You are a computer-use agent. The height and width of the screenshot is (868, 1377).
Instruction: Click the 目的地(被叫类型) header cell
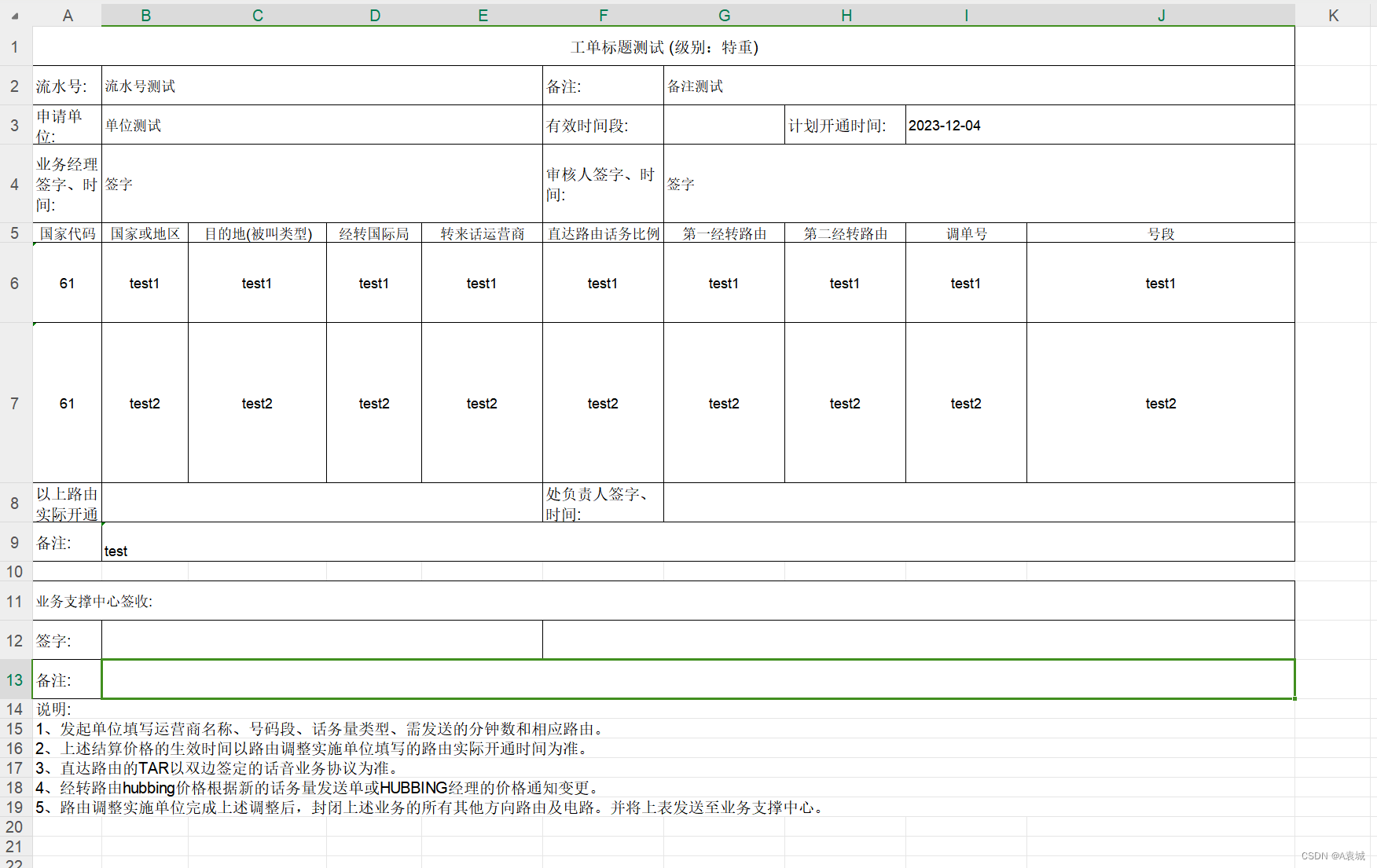(258, 233)
